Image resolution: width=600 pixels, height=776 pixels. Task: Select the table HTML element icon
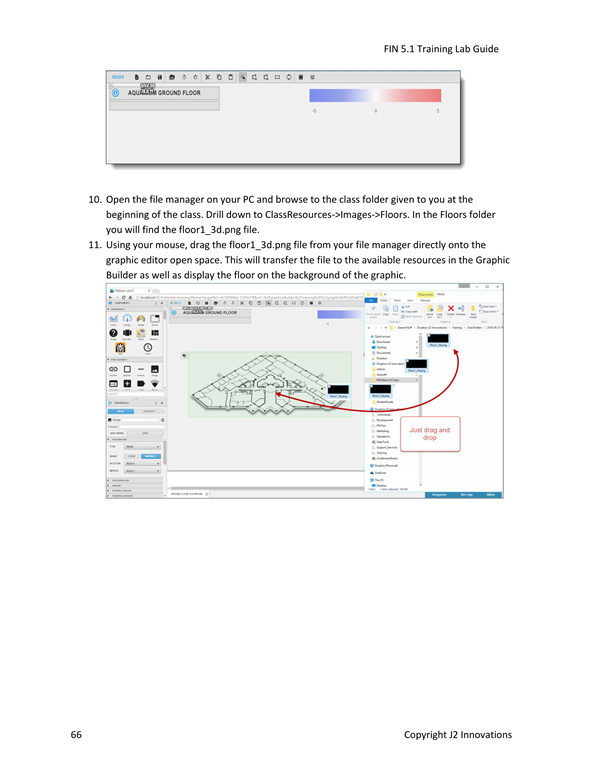coord(113,384)
